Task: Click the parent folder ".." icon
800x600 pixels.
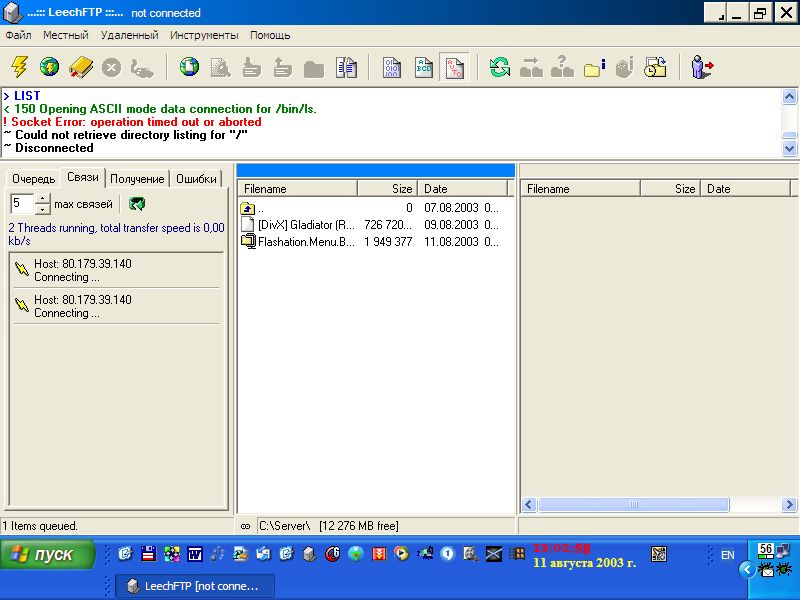Action: (x=248, y=208)
